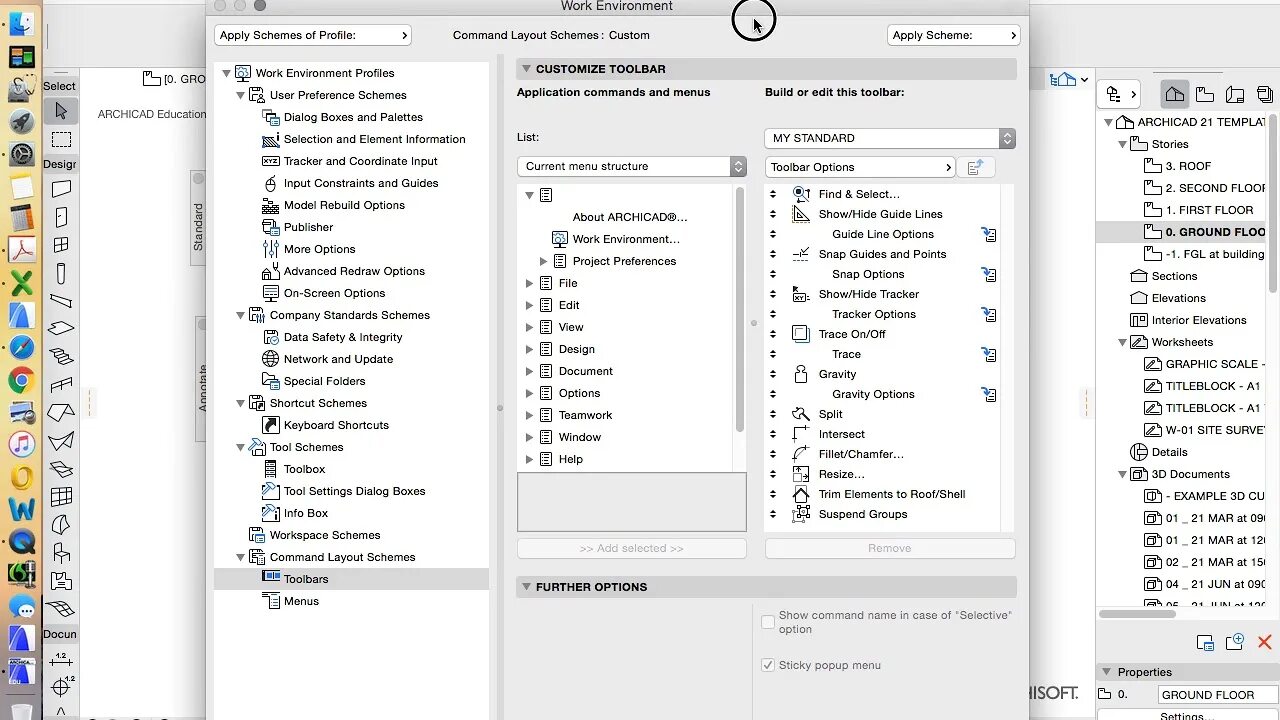This screenshot has width=1280, height=720.
Task: Click the Add selected button
Action: [x=632, y=548]
